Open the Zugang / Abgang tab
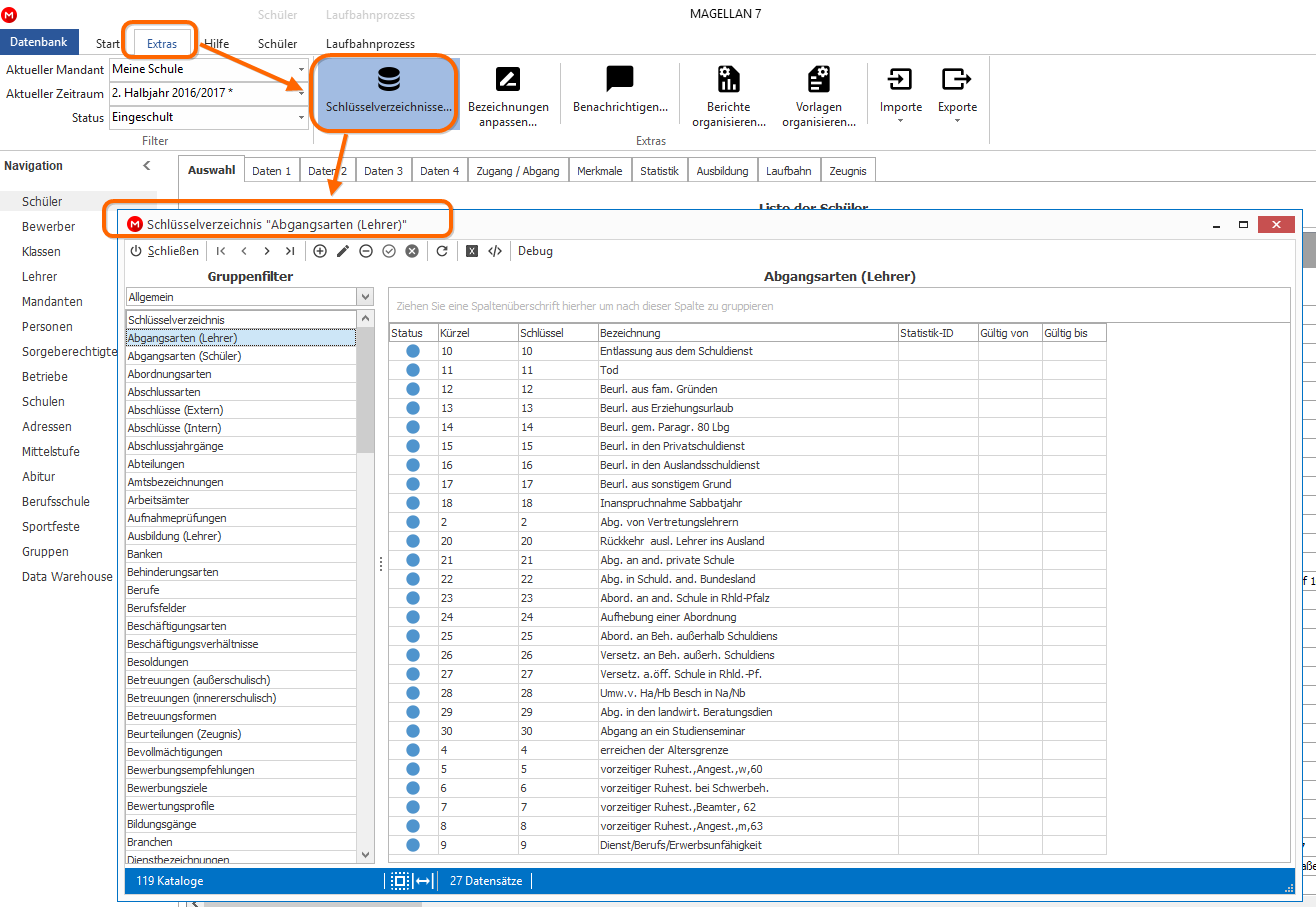The width and height of the screenshot is (1316, 907). [519, 171]
